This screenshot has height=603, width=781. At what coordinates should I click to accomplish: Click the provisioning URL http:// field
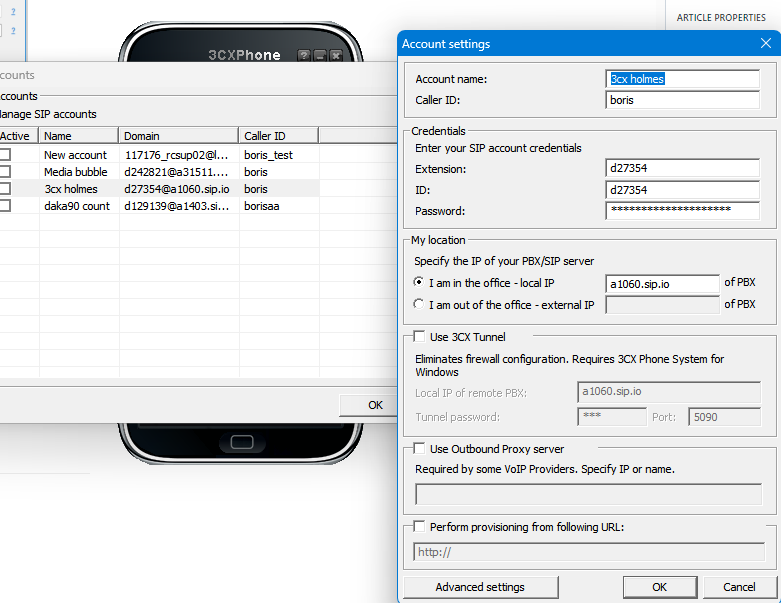coord(589,552)
